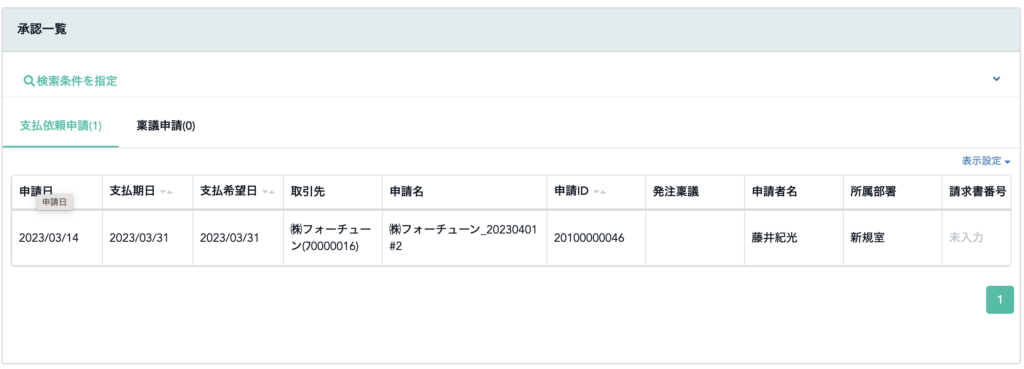Open request ㈱フォーチューン_20230401#2
This screenshot has height=369, width=1024.
pos(462,238)
